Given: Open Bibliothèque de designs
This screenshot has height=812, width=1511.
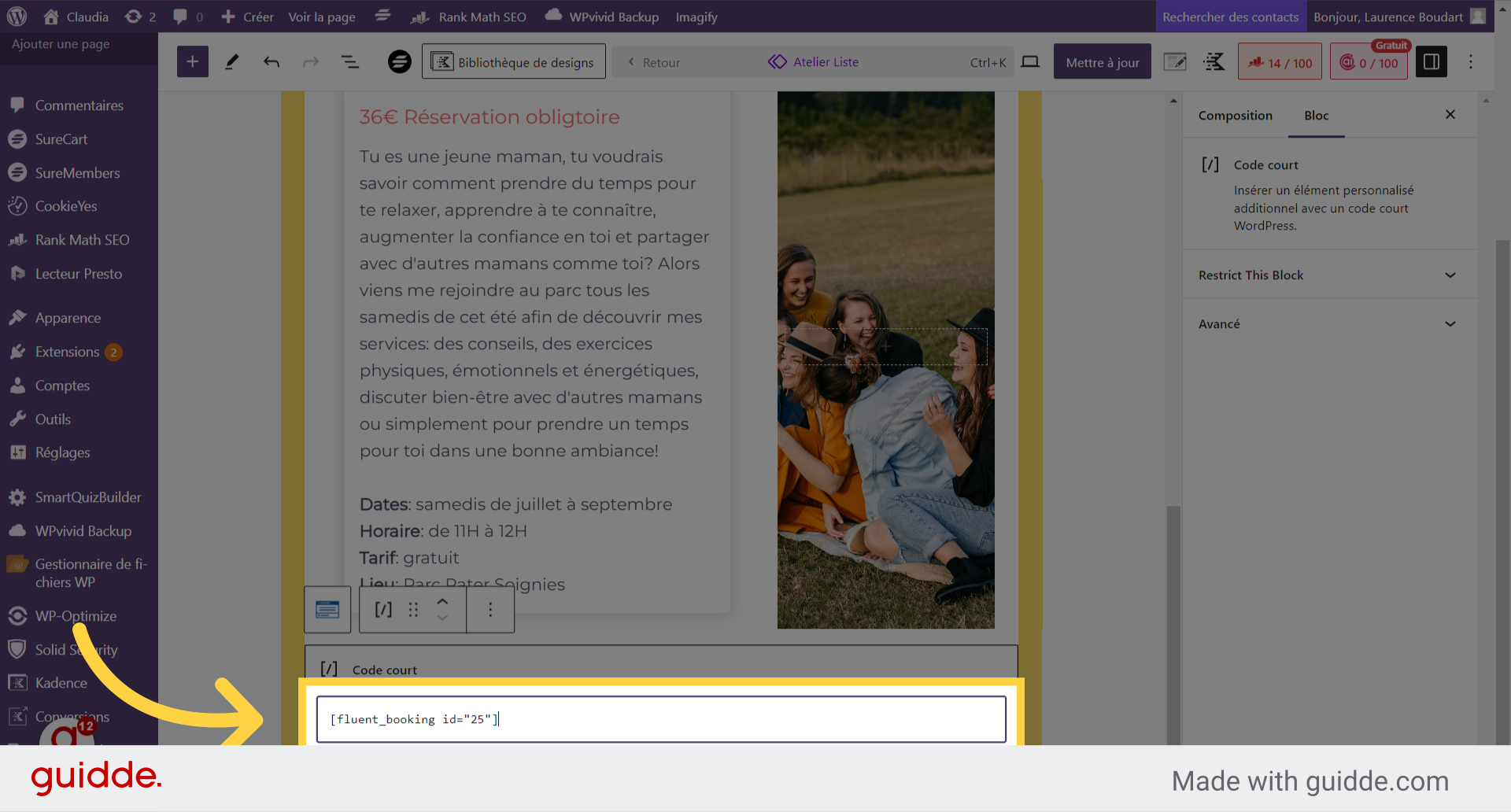Looking at the screenshot, I should coord(514,62).
